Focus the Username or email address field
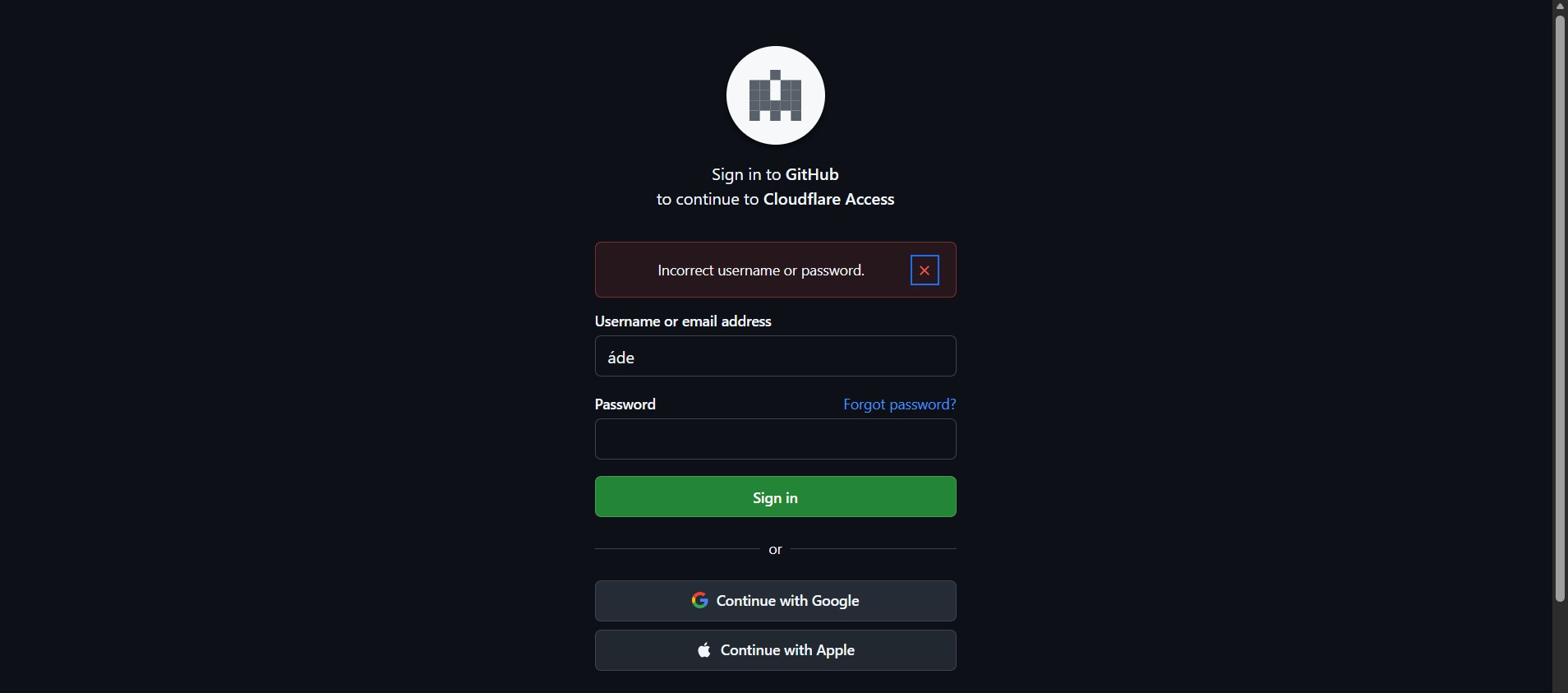The height and width of the screenshot is (693, 1568). click(x=775, y=357)
